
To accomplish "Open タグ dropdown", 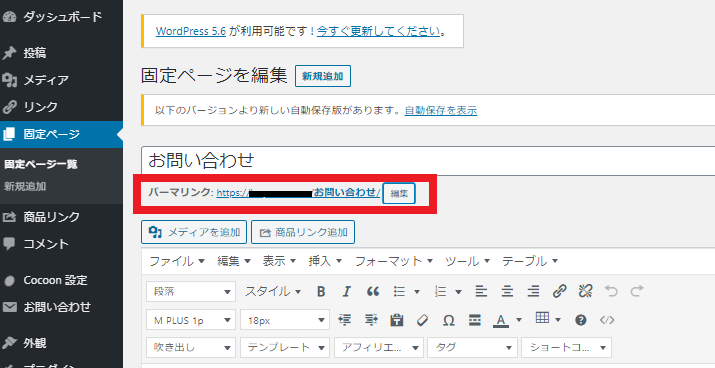I will [x=472, y=347].
